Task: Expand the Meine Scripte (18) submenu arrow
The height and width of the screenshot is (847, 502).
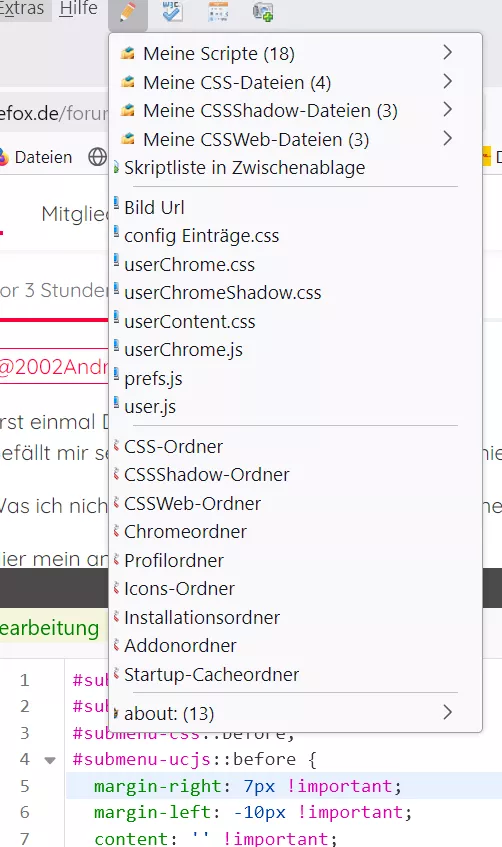Action: 447,52
